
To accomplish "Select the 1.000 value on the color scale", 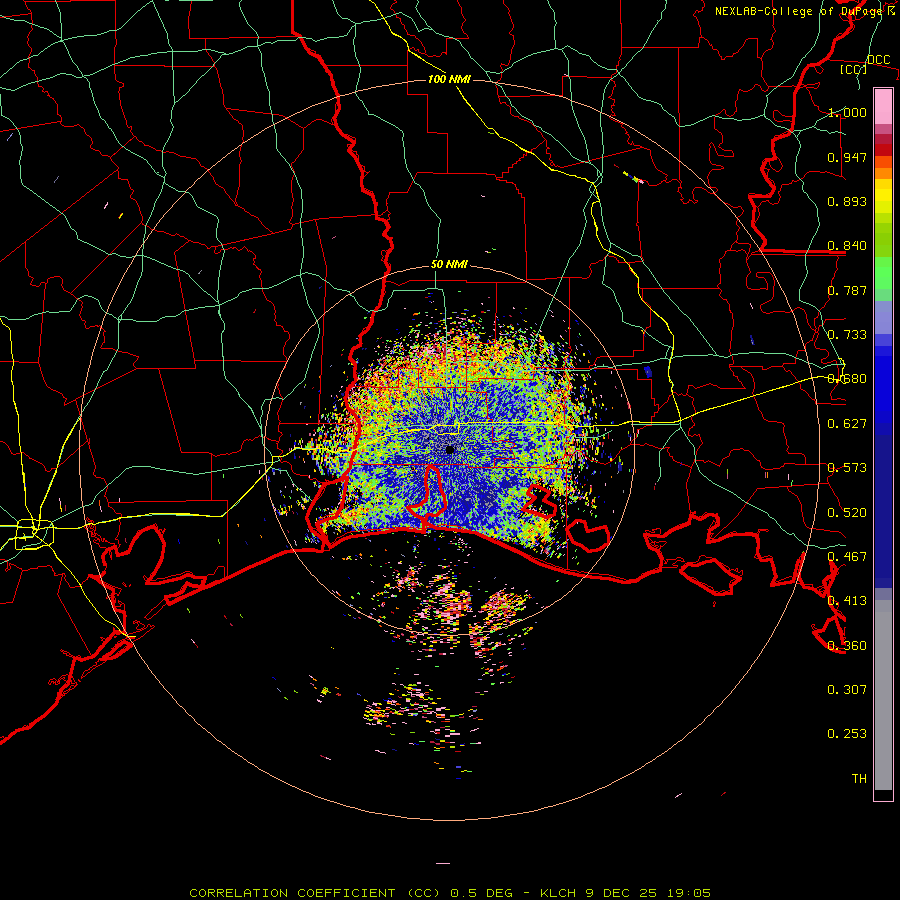I will [x=847, y=112].
